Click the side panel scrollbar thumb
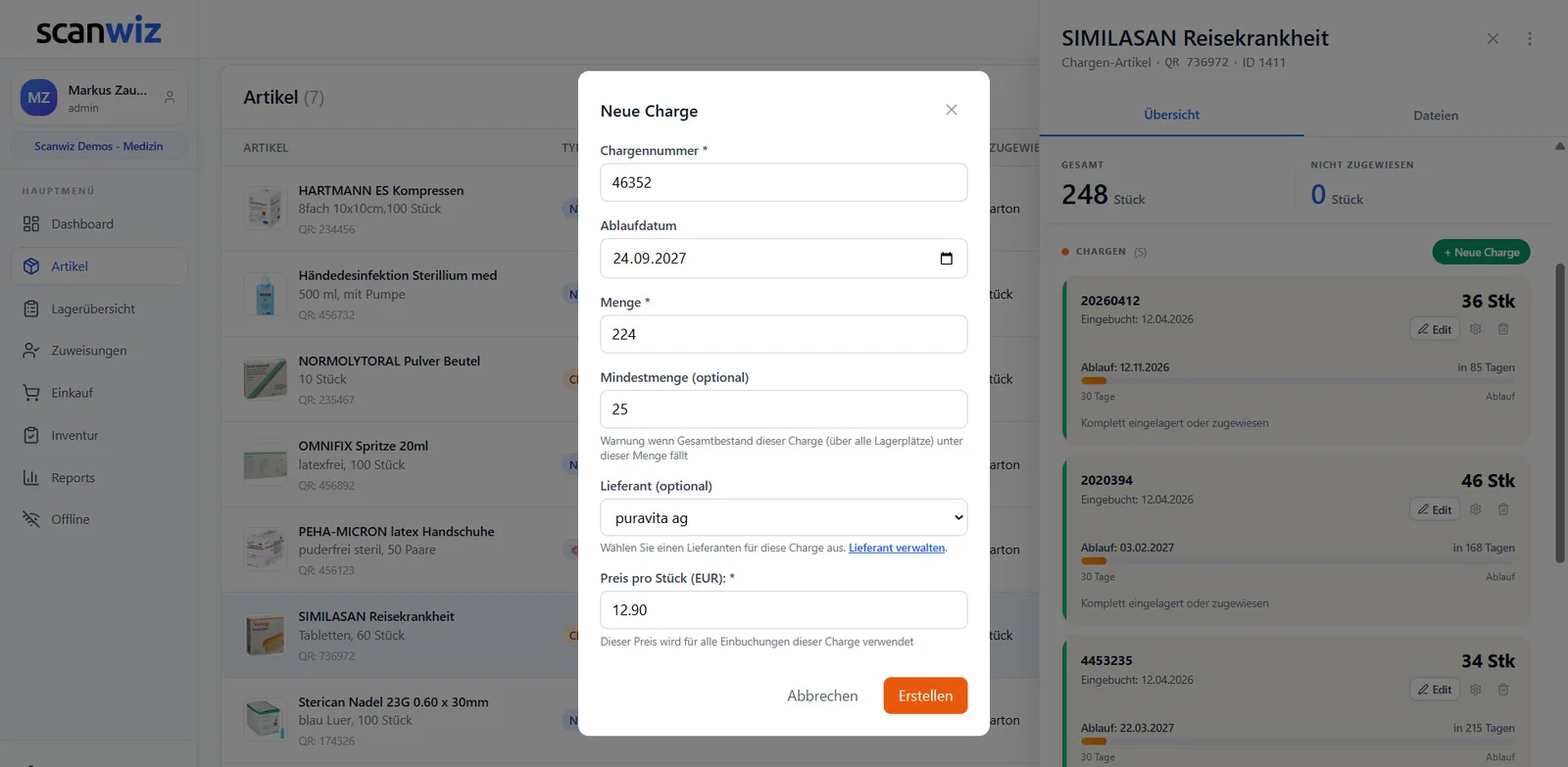 click(x=1560, y=412)
